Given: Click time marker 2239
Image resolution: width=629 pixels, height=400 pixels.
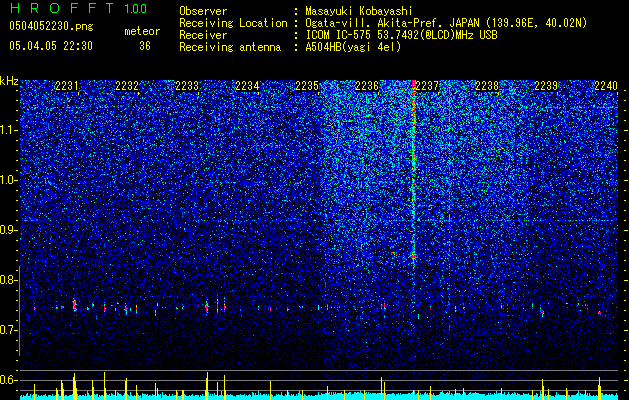Looking at the screenshot, I should tap(546, 85).
